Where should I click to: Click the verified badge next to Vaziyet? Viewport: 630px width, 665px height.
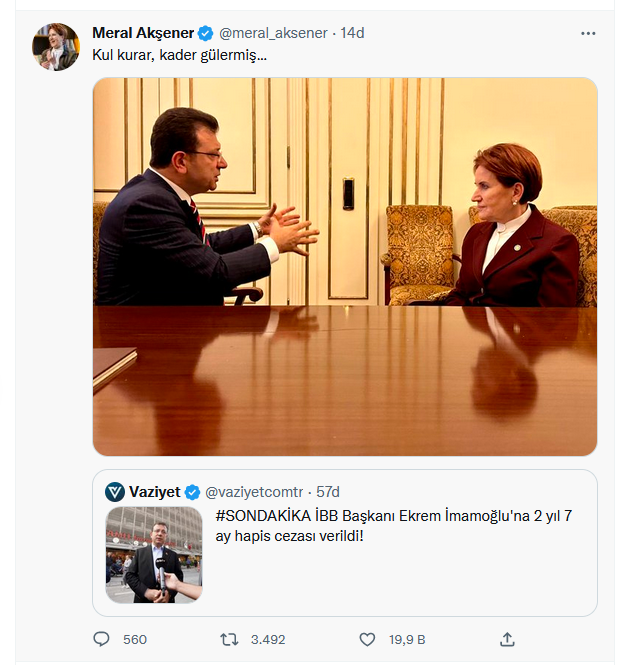coord(192,492)
